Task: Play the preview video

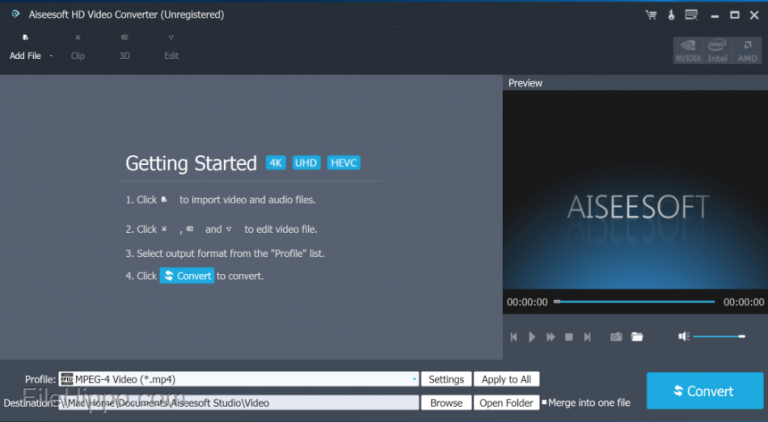Action: pyautogui.click(x=532, y=337)
